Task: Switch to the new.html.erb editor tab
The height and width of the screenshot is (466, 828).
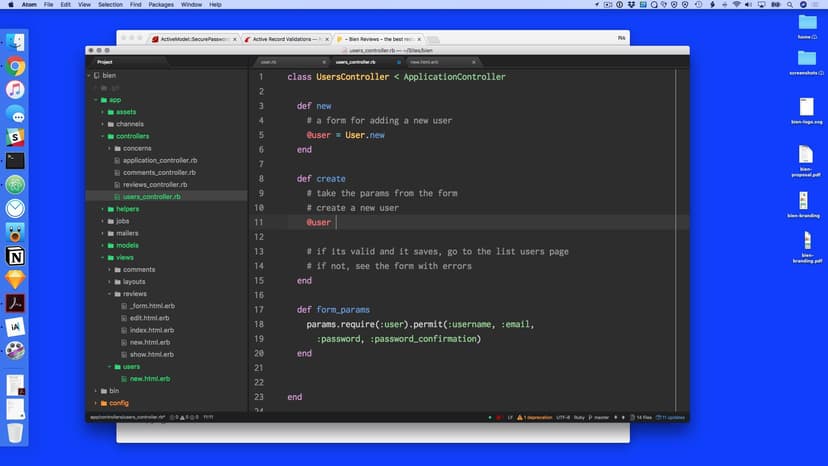Action: (x=424, y=62)
